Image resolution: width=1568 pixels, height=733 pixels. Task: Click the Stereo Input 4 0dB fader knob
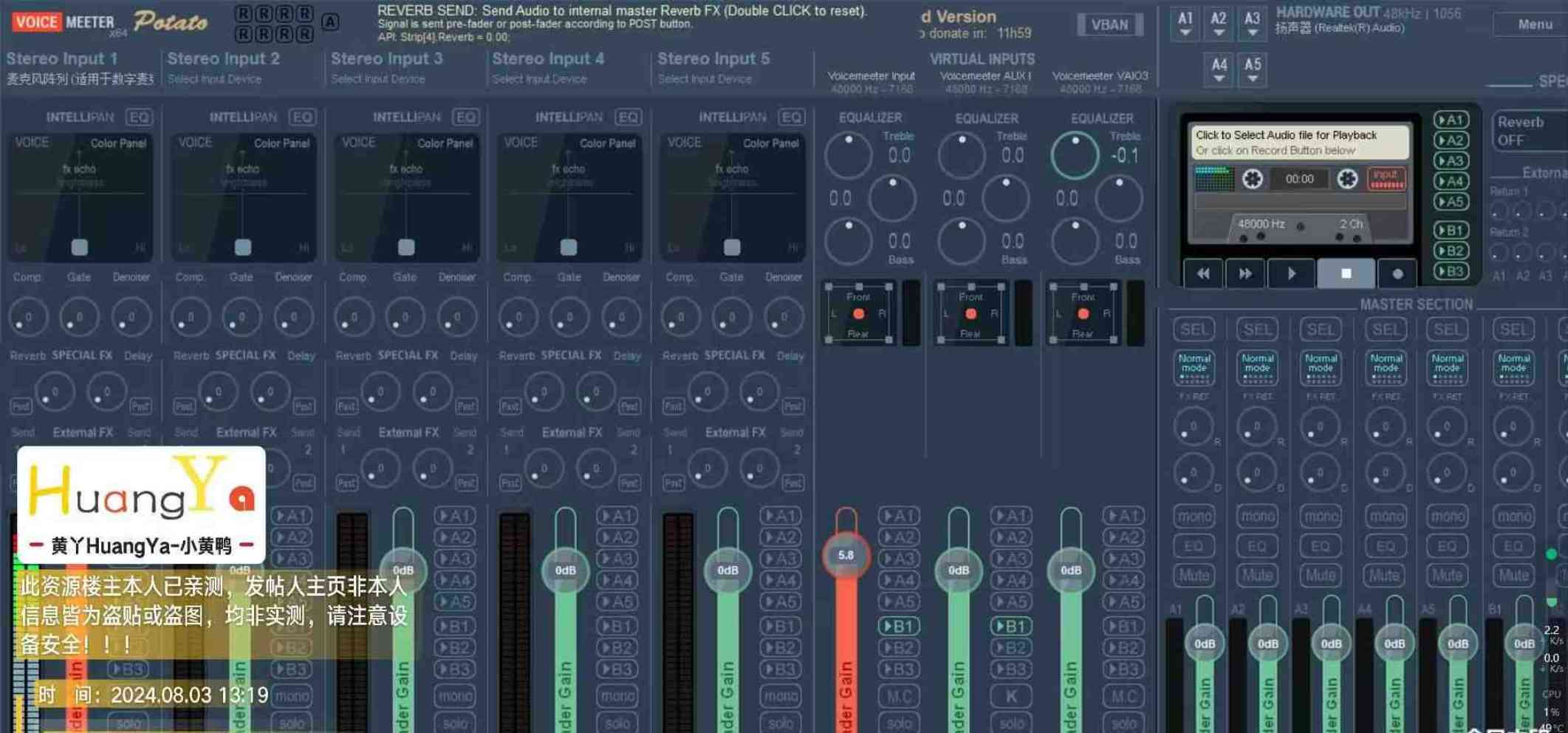click(x=565, y=570)
